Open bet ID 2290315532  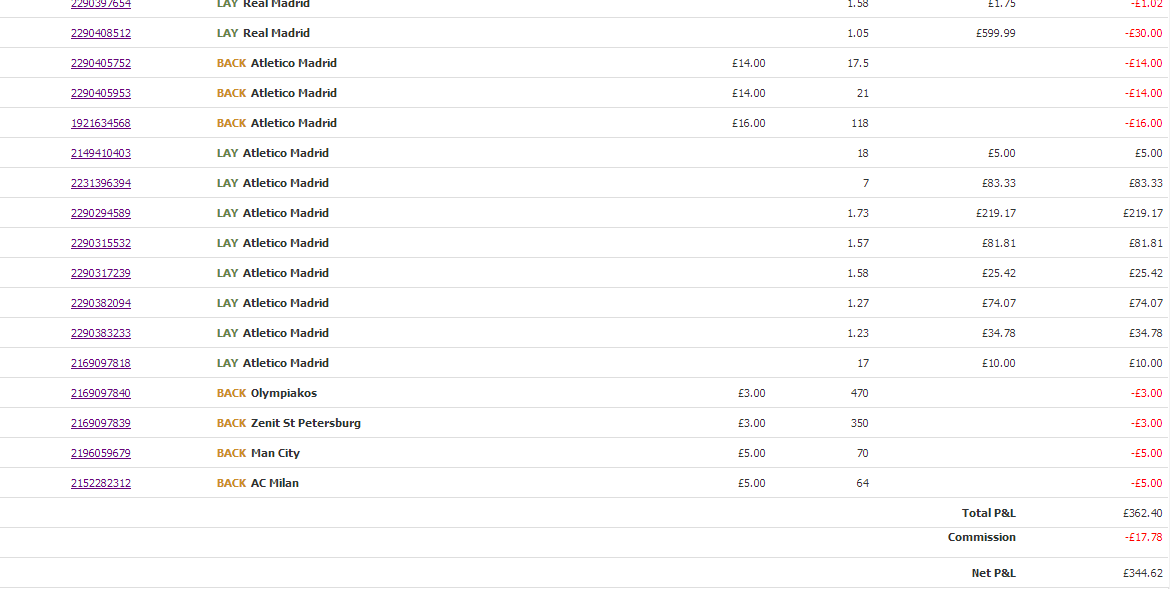pos(101,243)
